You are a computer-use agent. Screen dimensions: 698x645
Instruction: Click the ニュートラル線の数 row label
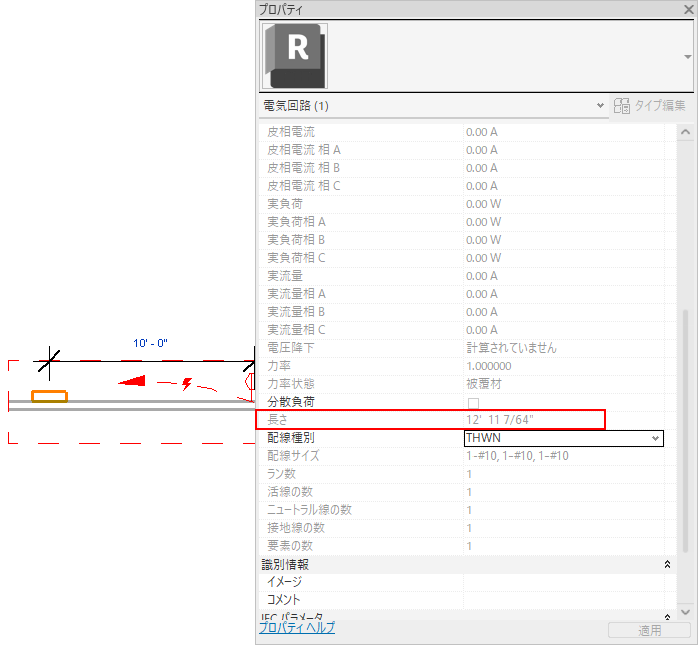[309, 510]
